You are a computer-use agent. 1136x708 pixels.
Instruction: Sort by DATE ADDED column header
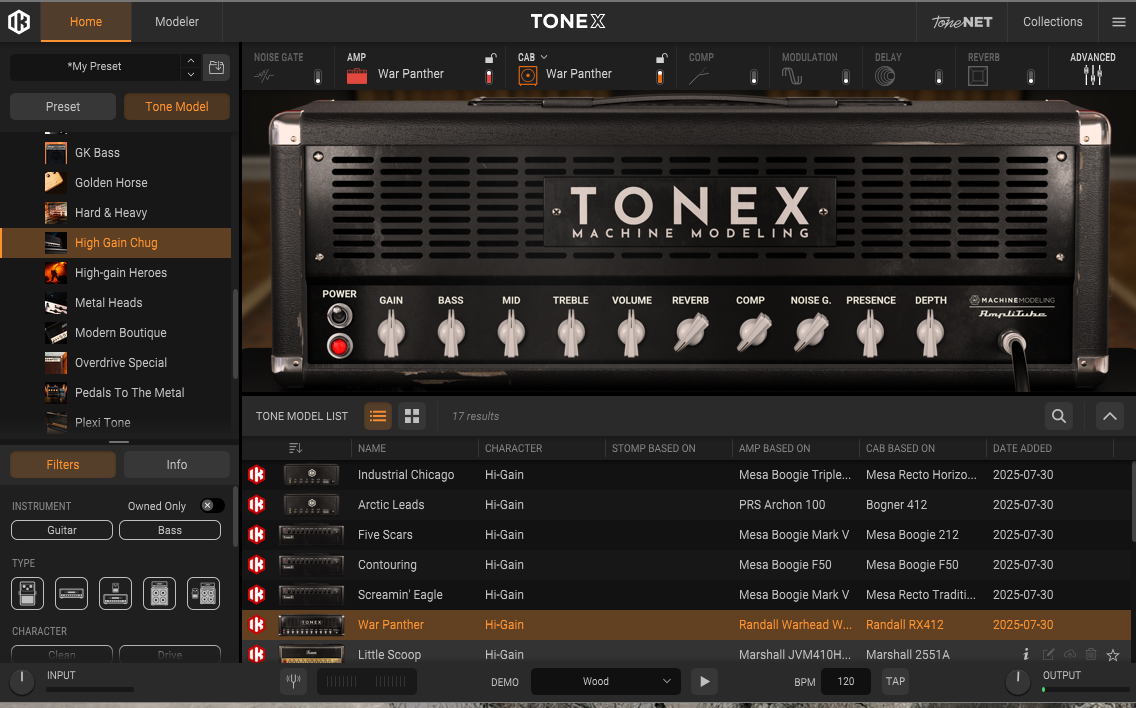(1022, 449)
